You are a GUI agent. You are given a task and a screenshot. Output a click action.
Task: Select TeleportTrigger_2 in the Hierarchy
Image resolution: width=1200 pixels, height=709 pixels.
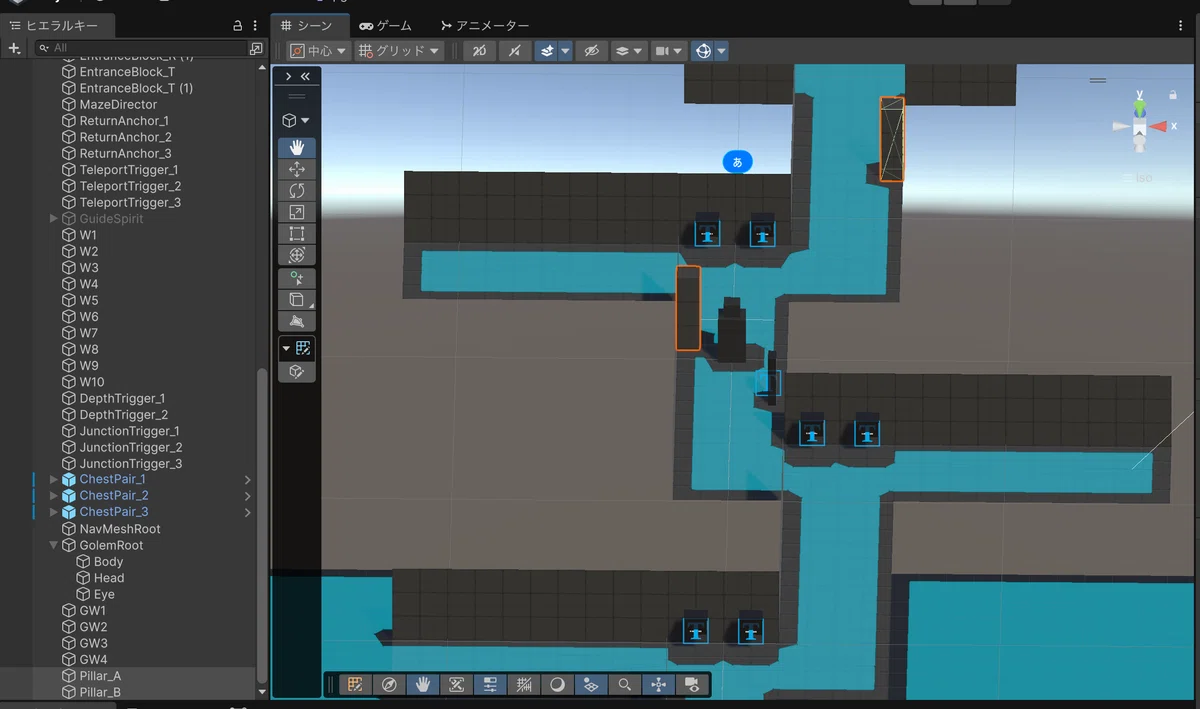[130, 186]
